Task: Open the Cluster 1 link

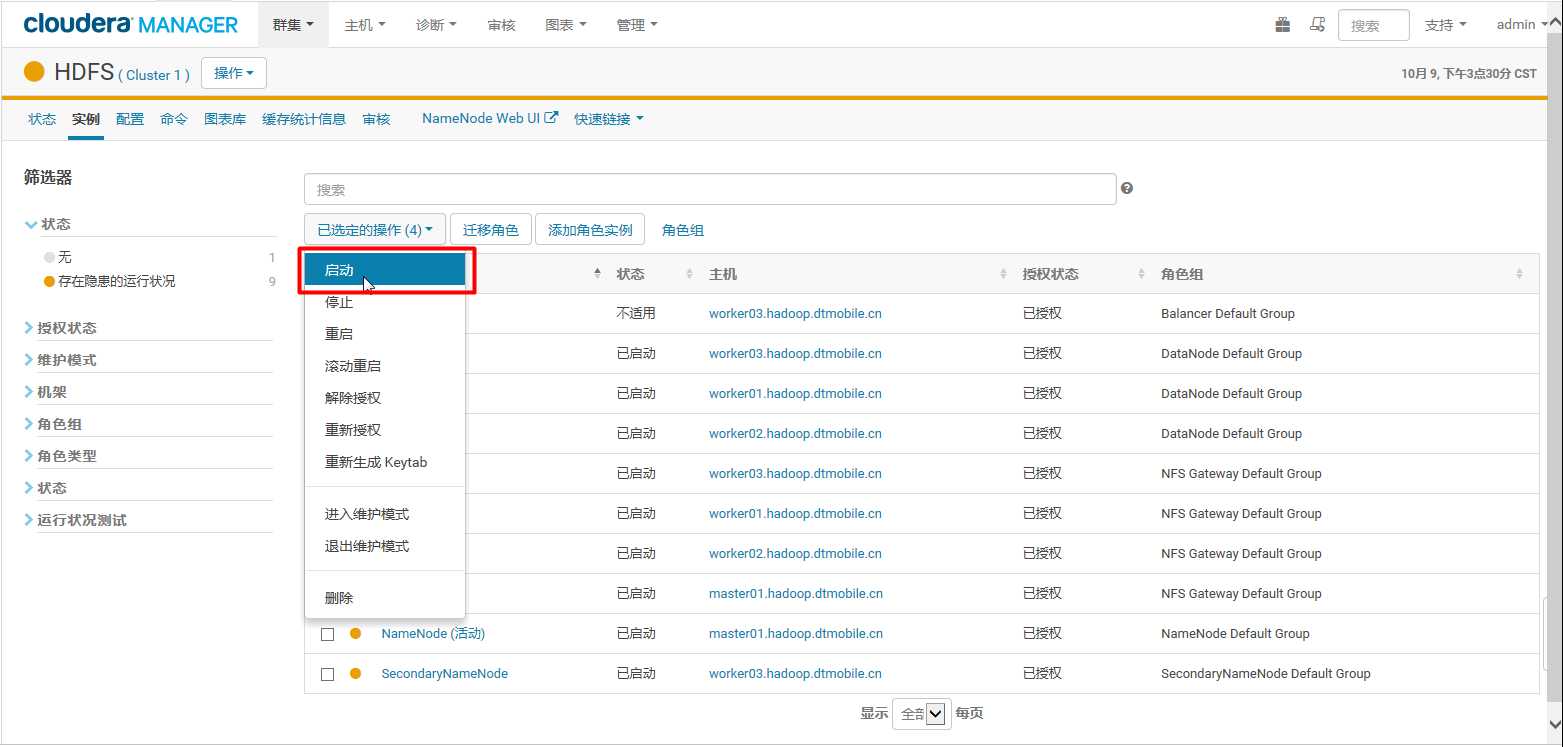Action: pyautogui.click(x=154, y=75)
